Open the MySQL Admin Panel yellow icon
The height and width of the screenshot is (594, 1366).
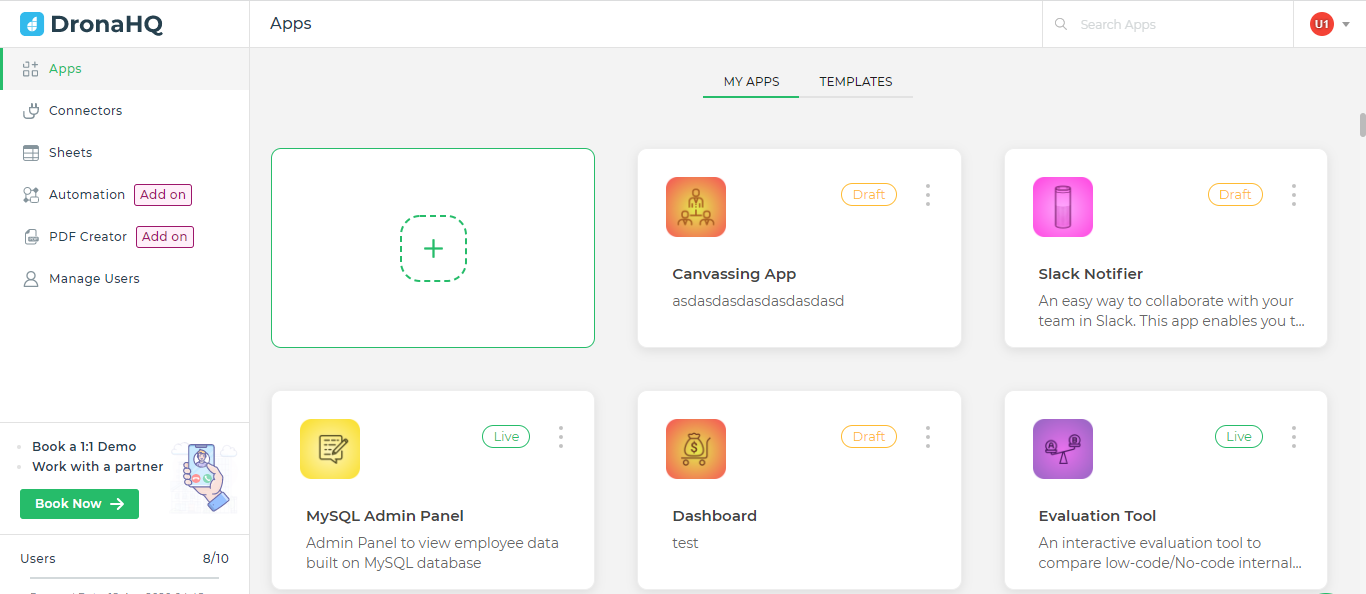[330, 449]
